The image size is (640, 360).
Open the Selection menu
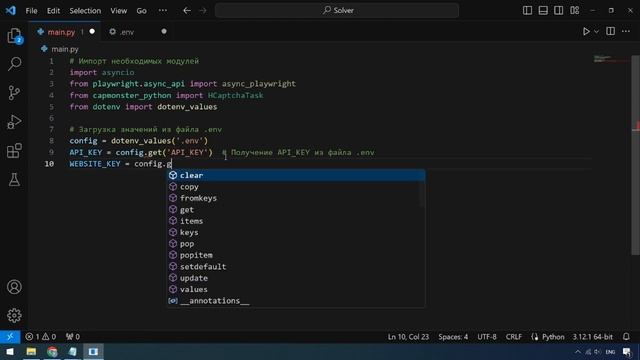point(85,11)
